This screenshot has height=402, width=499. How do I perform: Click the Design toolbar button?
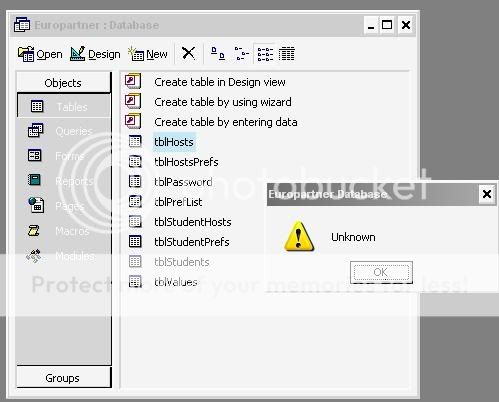point(95,54)
